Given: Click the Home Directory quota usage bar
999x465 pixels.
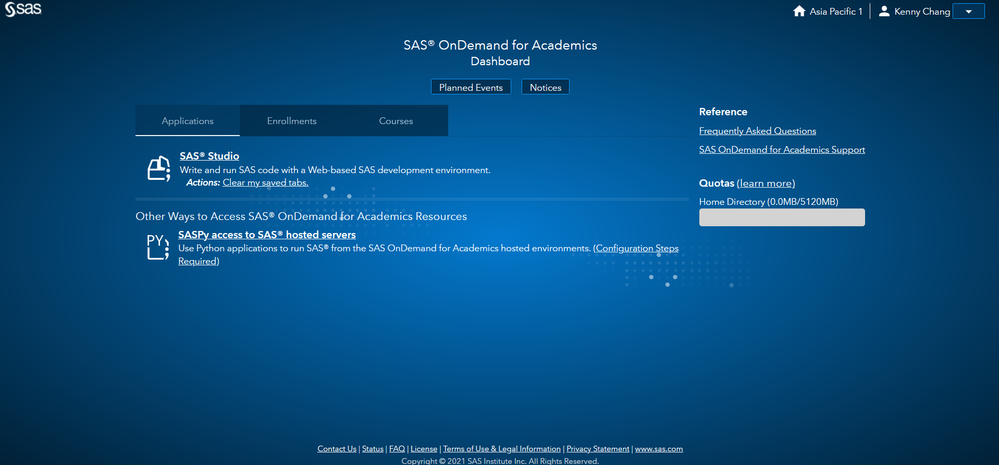Looking at the screenshot, I should tap(782, 217).
